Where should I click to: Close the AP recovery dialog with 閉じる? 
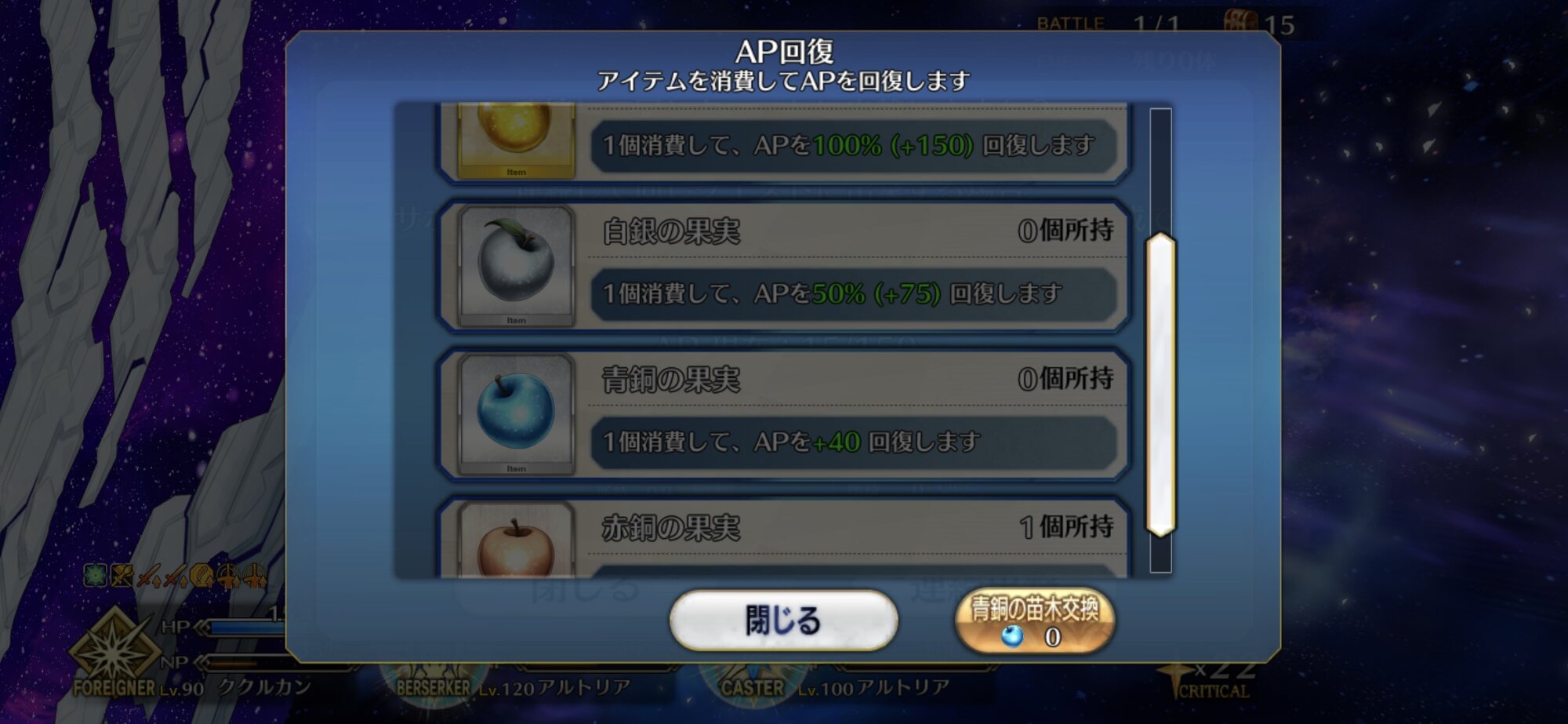click(x=783, y=620)
